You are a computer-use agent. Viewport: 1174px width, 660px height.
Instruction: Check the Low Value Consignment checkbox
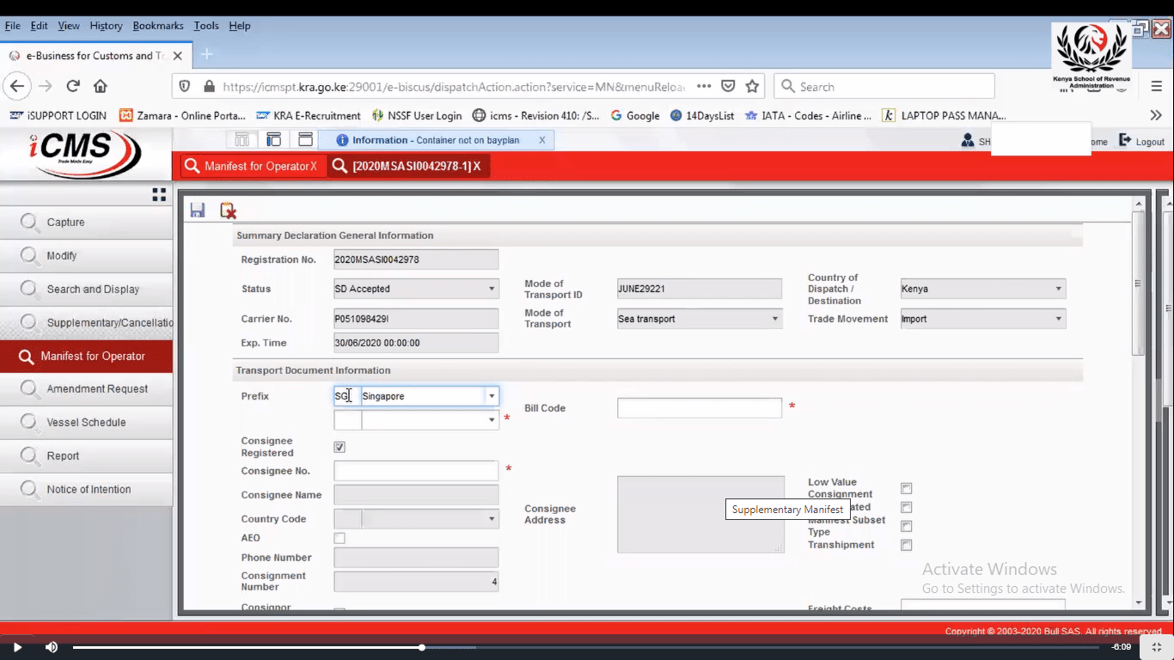click(906, 488)
